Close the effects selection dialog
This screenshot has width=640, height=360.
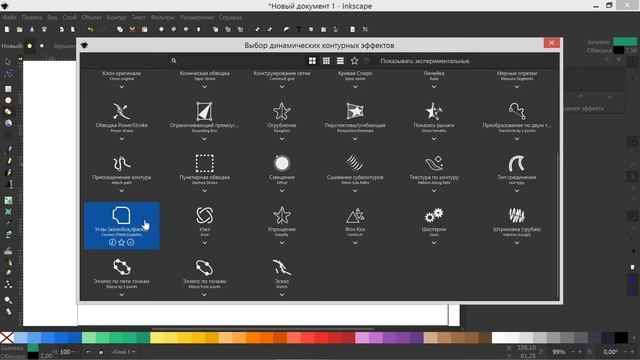tap(551, 43)
